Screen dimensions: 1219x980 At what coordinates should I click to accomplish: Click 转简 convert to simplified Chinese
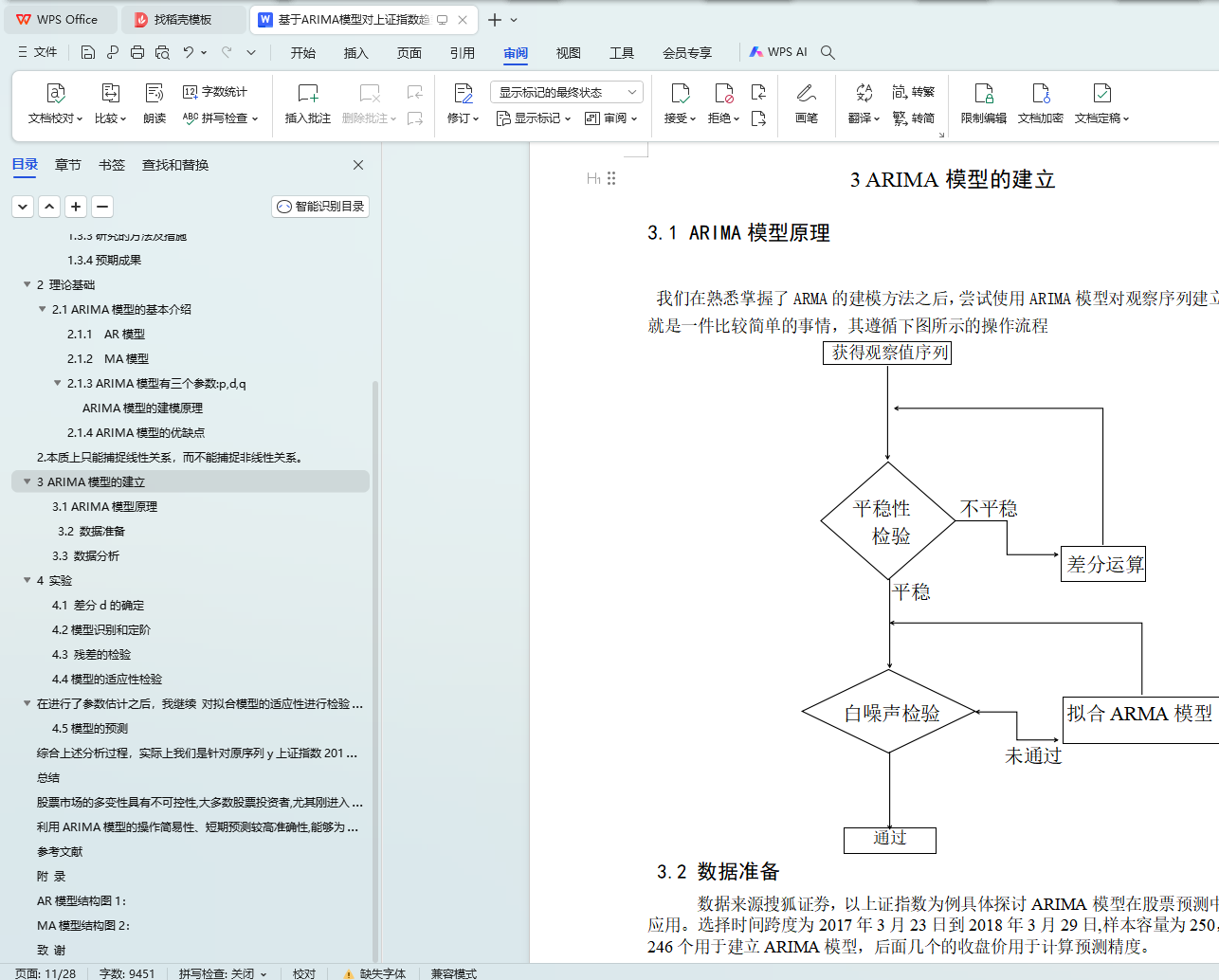pyautogui.click(x=914, y=118)
